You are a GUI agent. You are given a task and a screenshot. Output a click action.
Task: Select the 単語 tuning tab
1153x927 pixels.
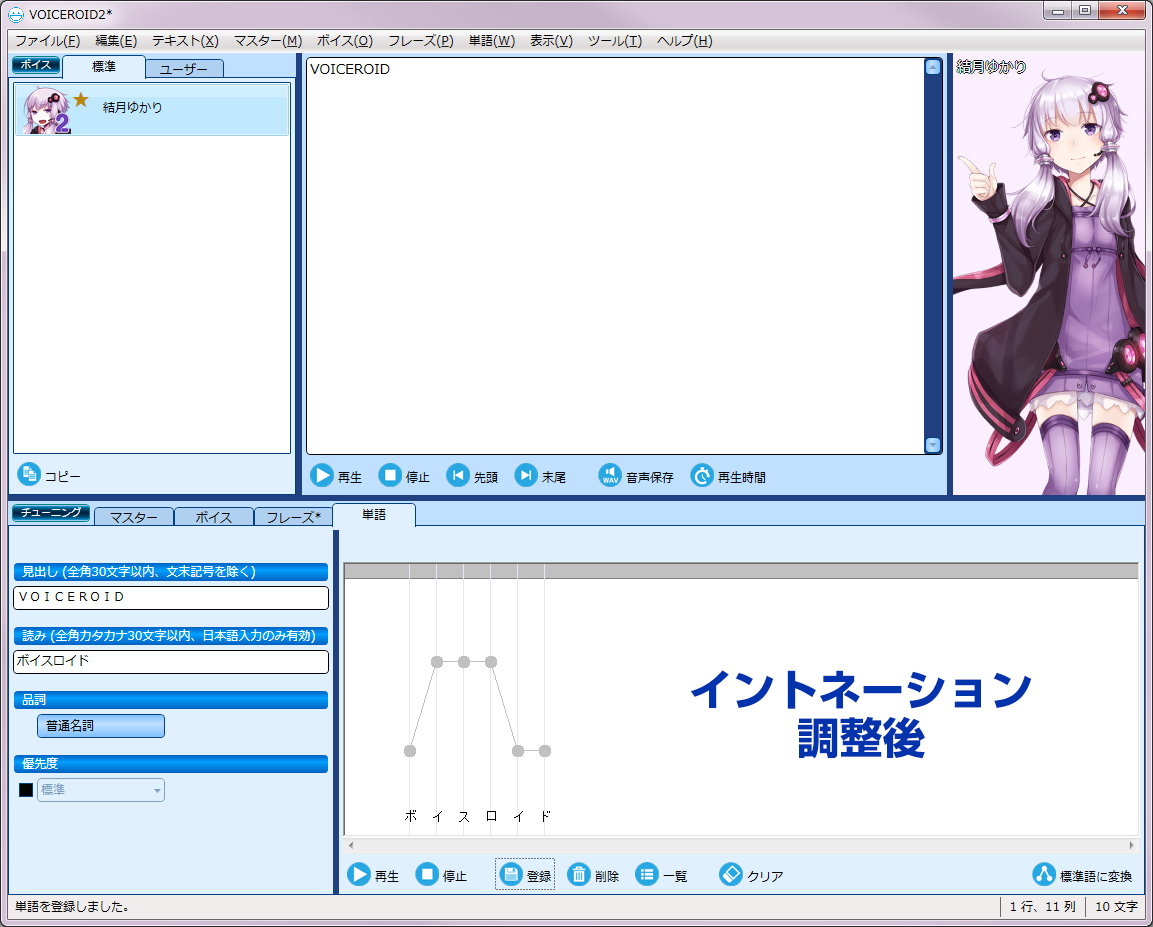374,515
